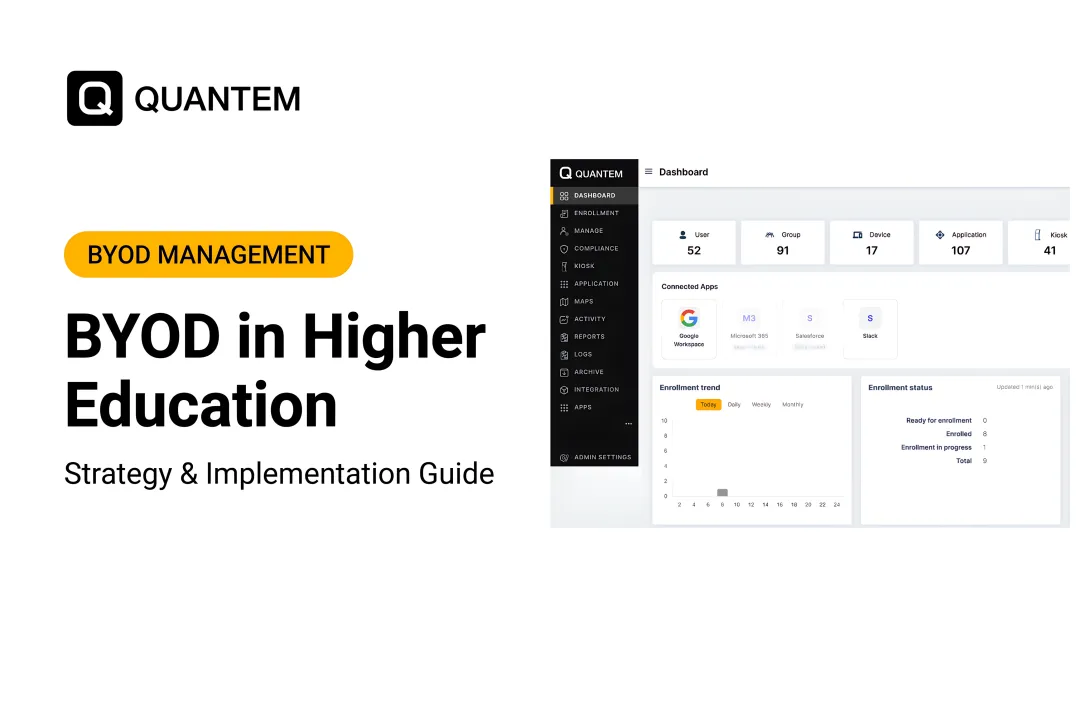Select the Monthly tab in Enrollment trend

(793, 405)
